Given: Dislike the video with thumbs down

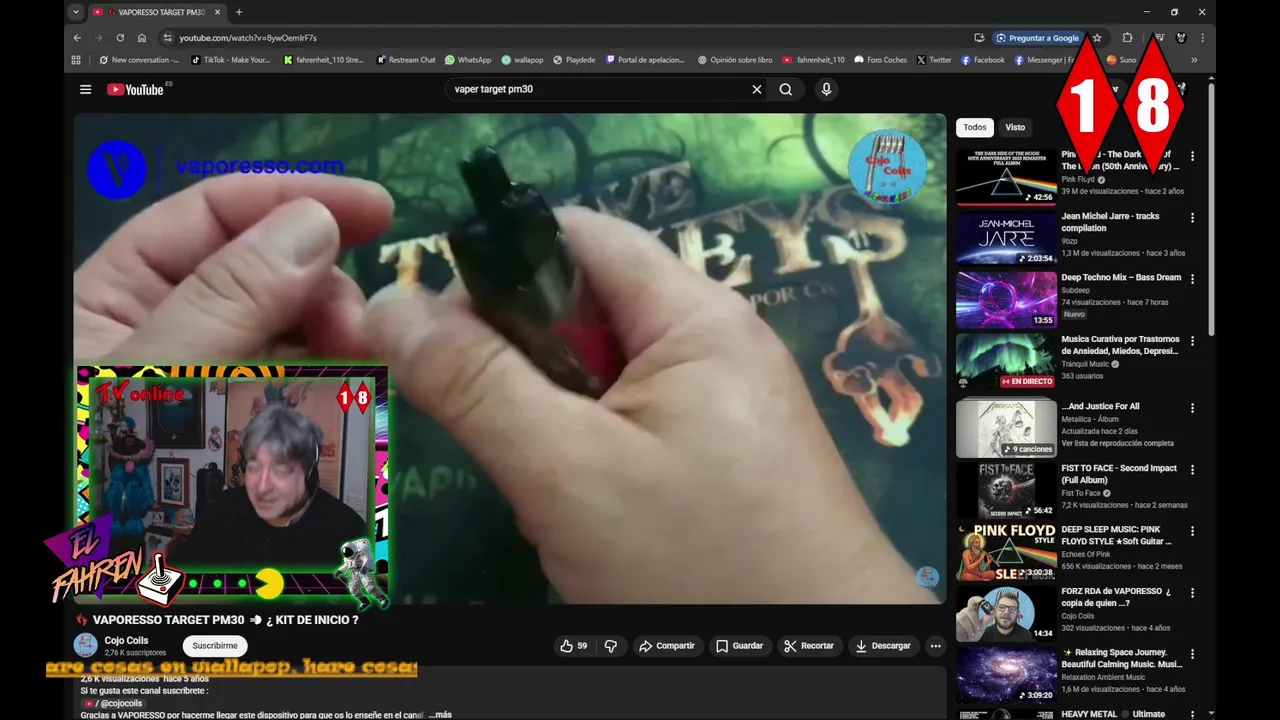Looking at the screenshot, I should (611, 646).
